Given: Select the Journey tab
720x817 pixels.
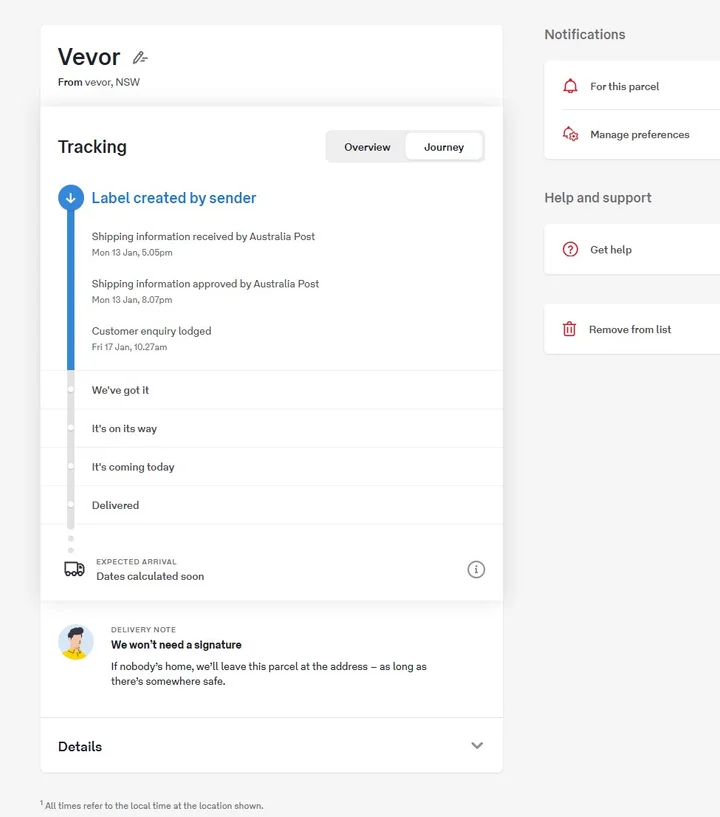Looking at the screenshot, I should (x=444, y=146).
